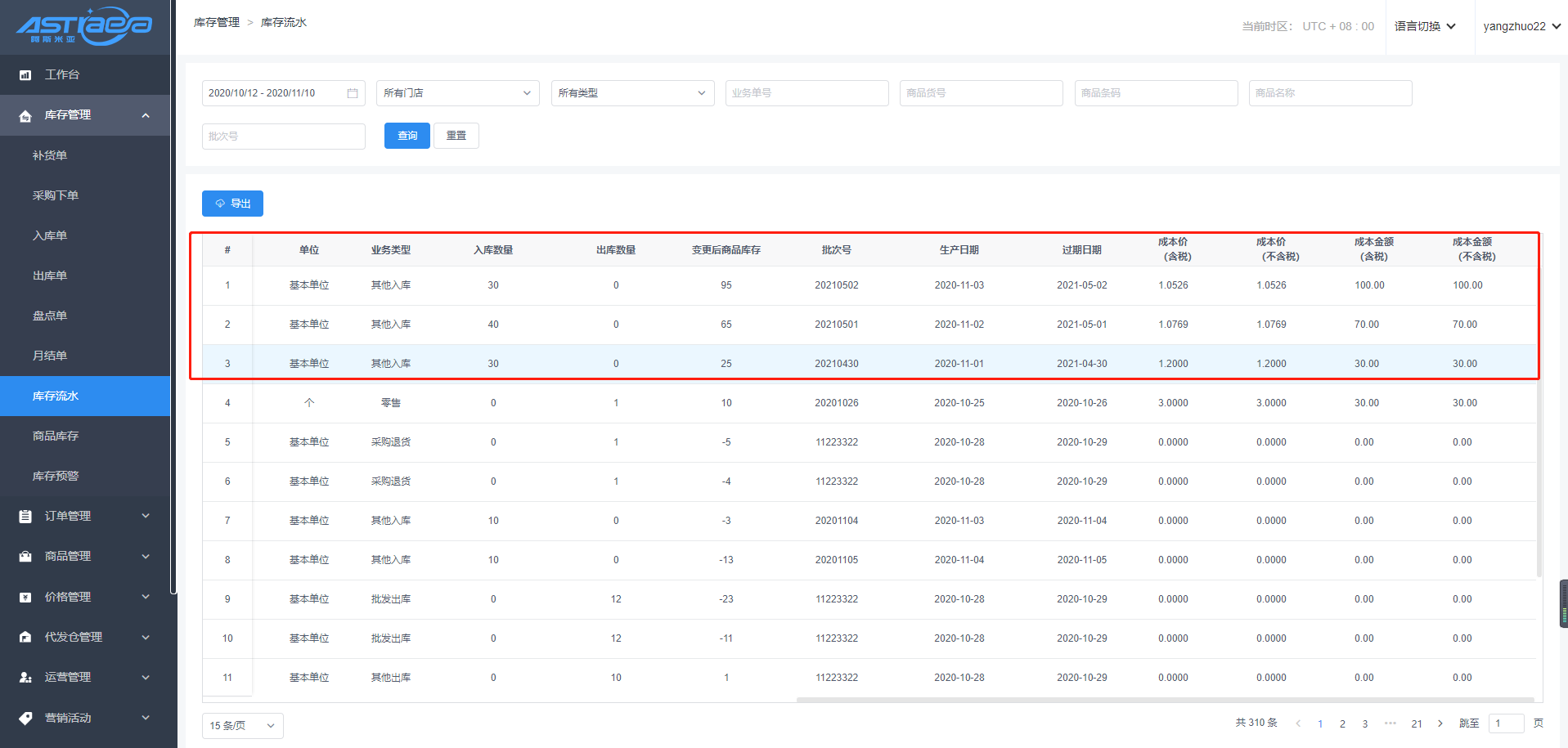The image size is (1568, 748).
Task: Click the price management yen icon
Action: [x=25, y=598]
